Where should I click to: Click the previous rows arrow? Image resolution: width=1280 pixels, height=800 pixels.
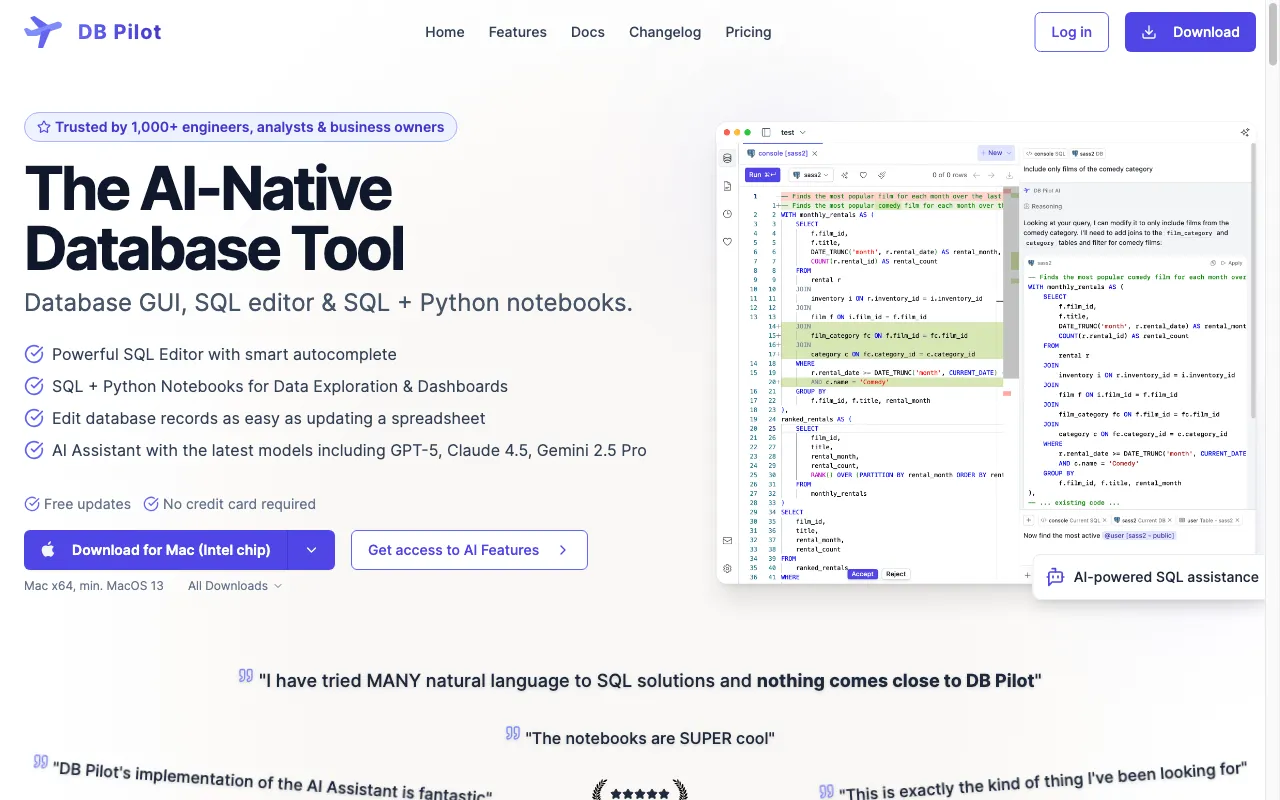coord(976,175)
